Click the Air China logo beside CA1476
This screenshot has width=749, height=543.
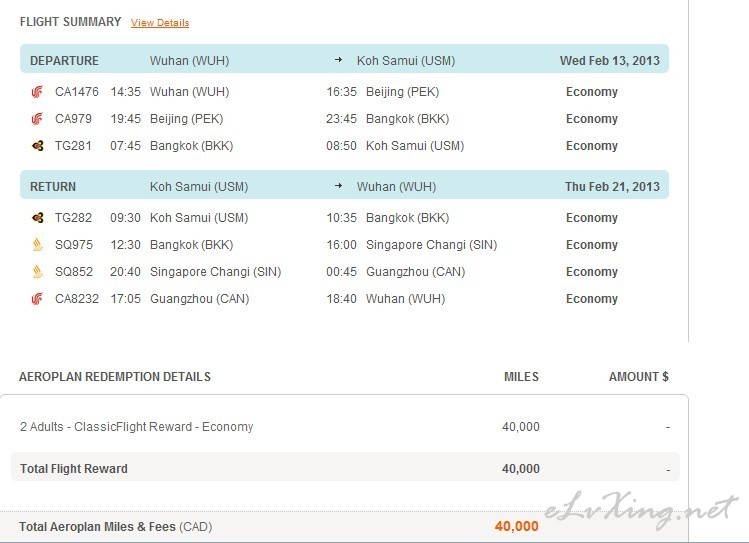click(x=37, y=92)
